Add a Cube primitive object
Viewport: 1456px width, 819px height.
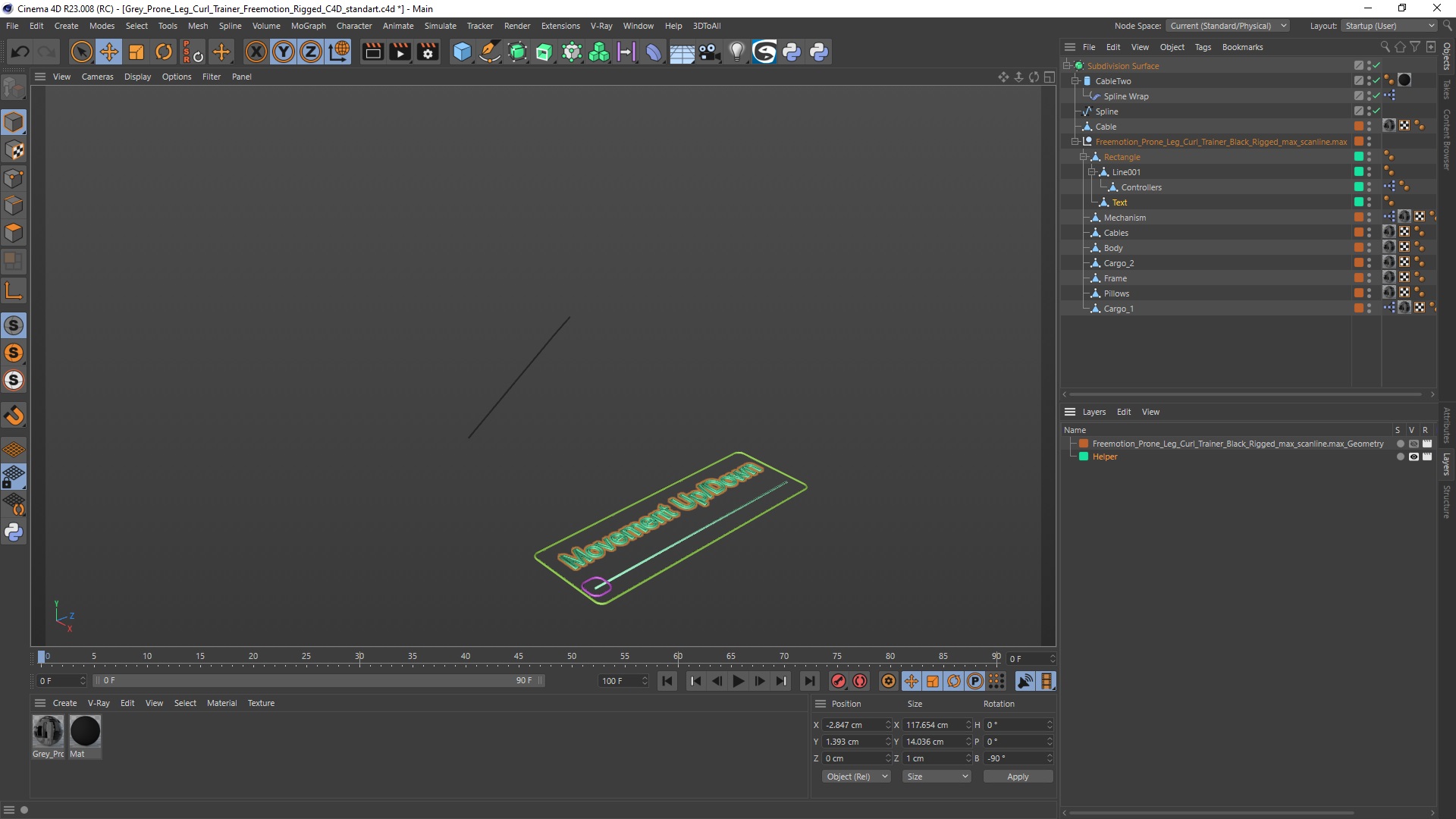point(462,52)
